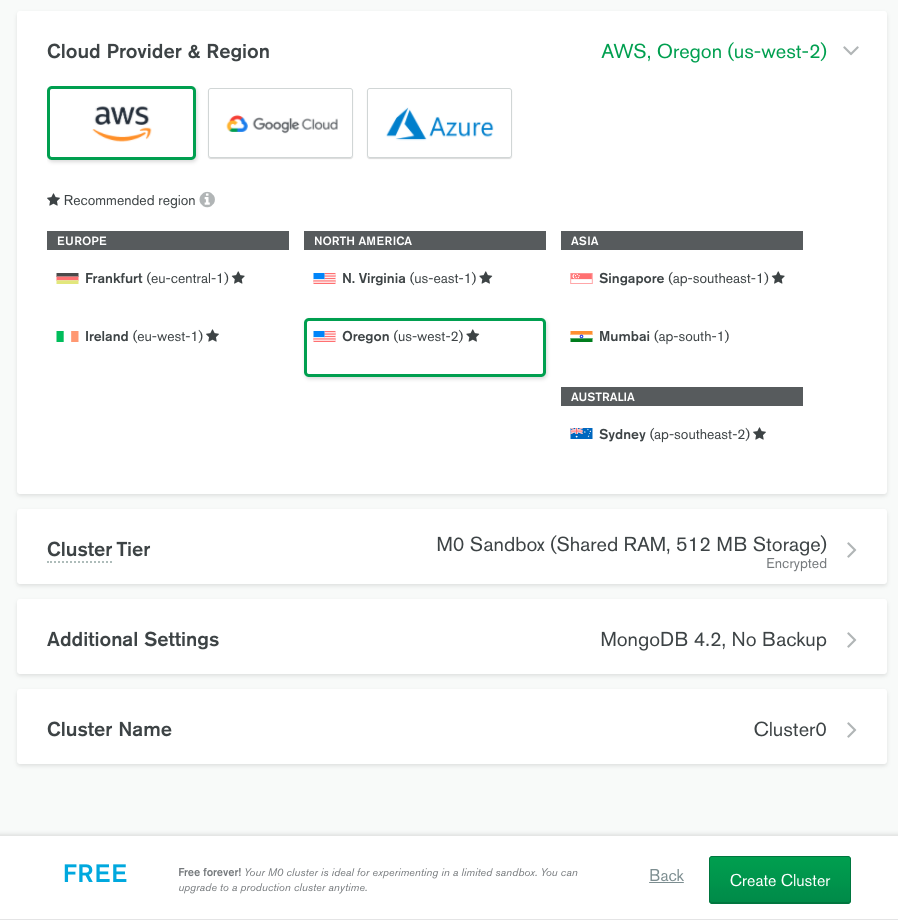898x920 pixels.
Task: Expand the Cluster Name chevron arrow
Action: click(x=852, y=729)
